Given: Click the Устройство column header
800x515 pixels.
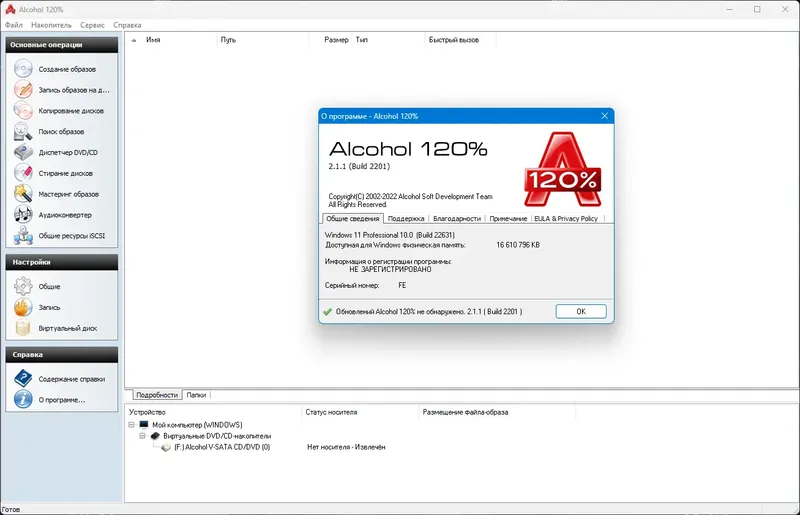Looking at the screenshot, I should point(213,412).
